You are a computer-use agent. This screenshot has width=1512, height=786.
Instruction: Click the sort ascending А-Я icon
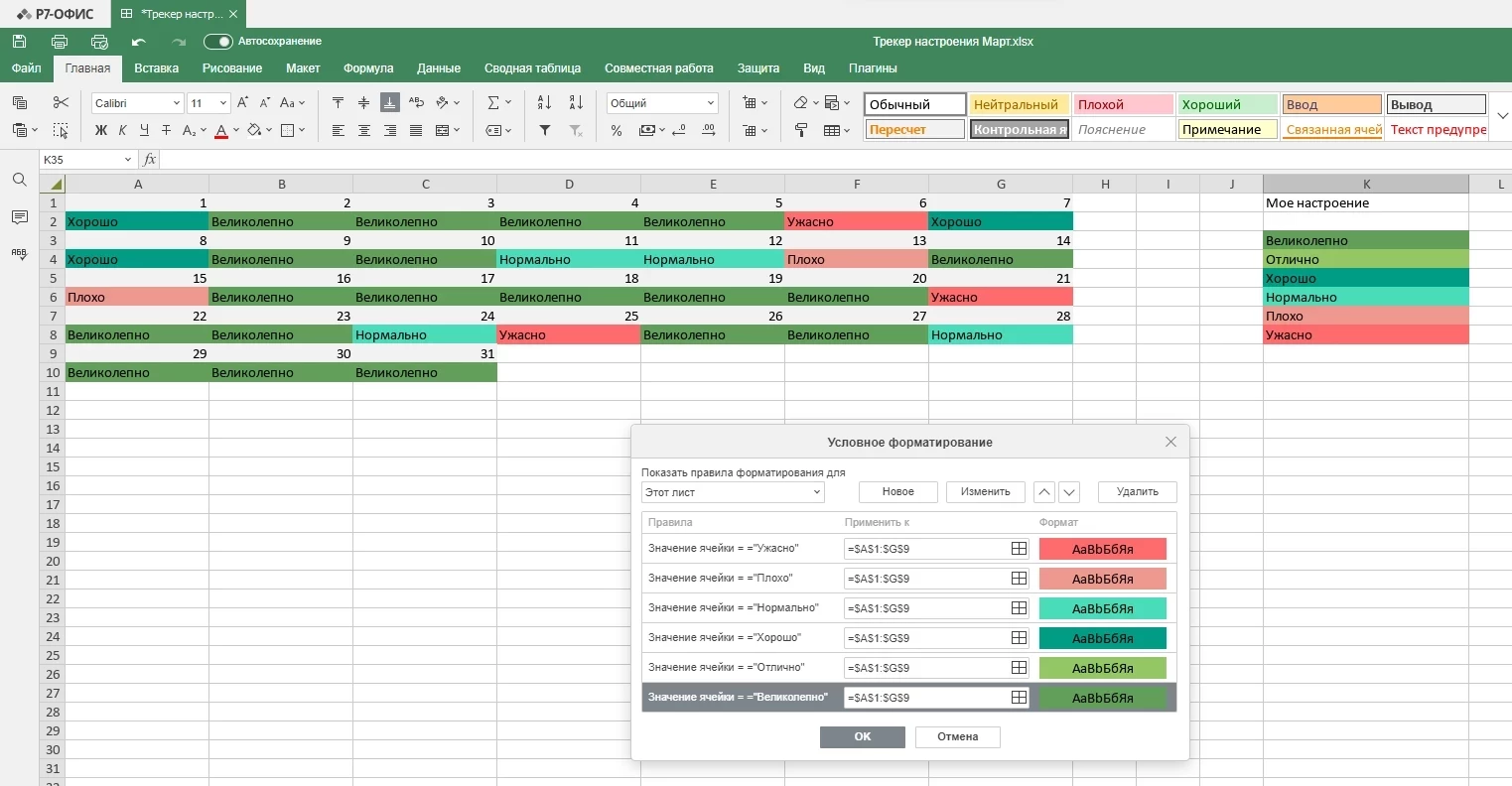[x=544, y=102]
